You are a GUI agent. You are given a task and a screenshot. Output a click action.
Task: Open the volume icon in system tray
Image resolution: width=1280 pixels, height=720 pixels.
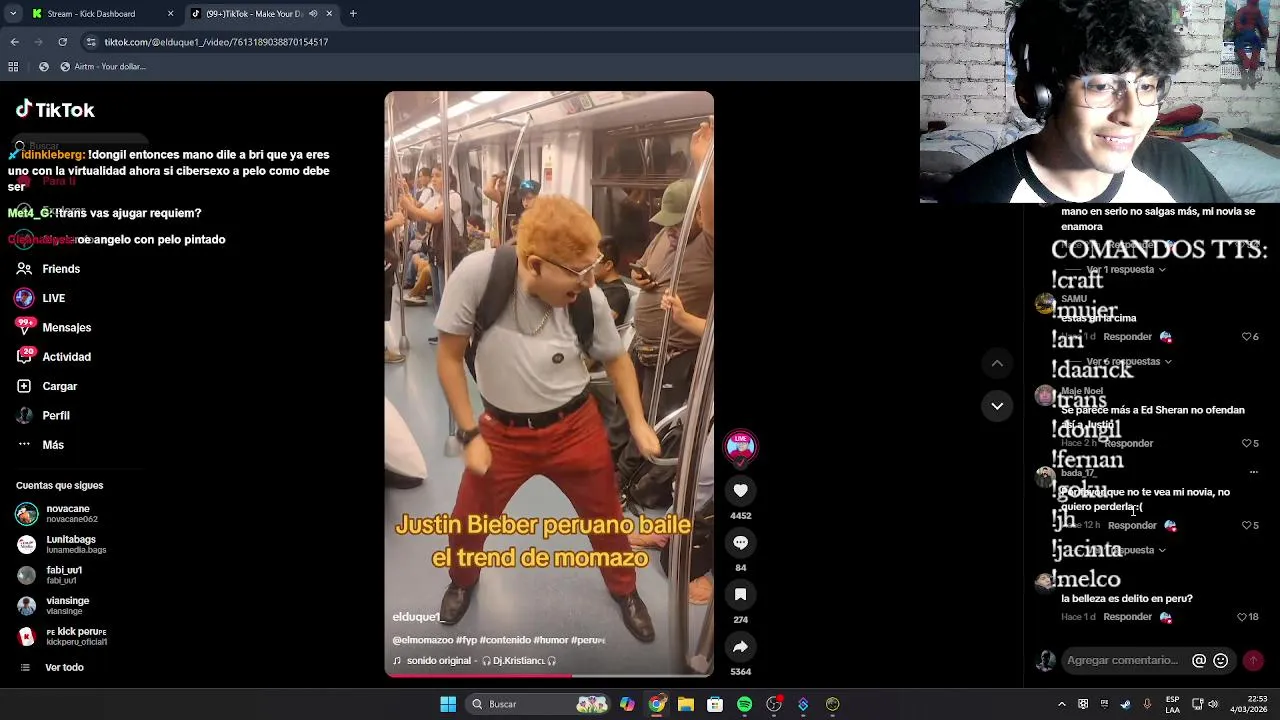[x=1213, y=704]
